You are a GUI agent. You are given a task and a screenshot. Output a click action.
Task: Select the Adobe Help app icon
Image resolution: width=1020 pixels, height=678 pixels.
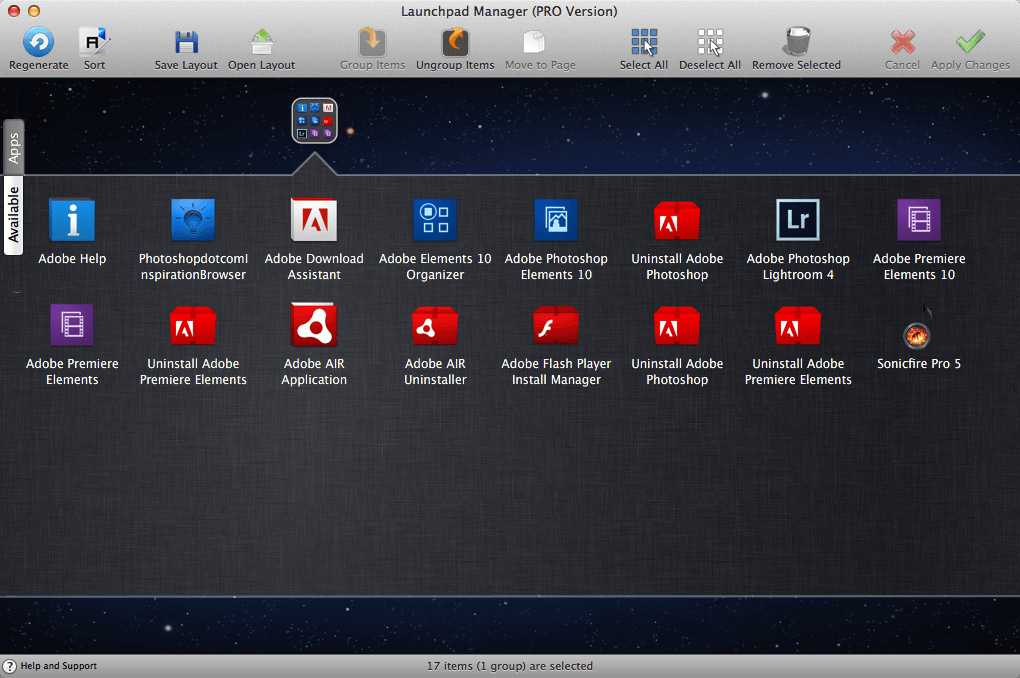point(72,221)
